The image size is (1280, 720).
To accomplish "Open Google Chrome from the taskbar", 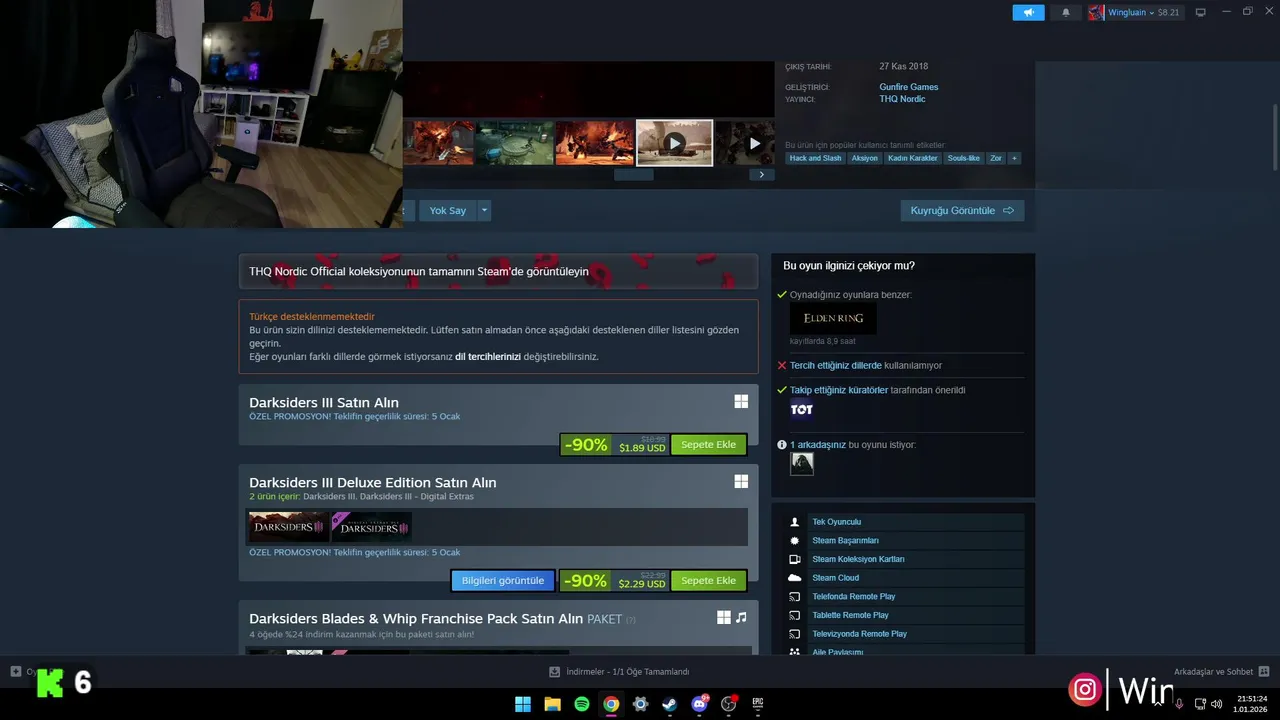I will (x=611, y=704).
